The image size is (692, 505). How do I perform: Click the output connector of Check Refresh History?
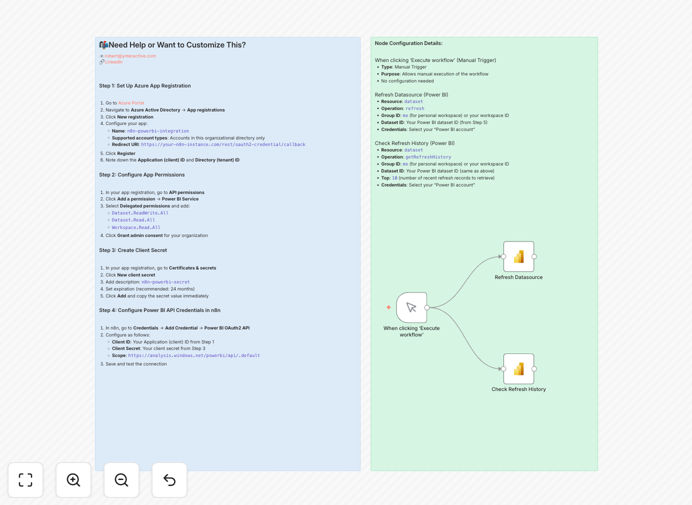point(534,369)
